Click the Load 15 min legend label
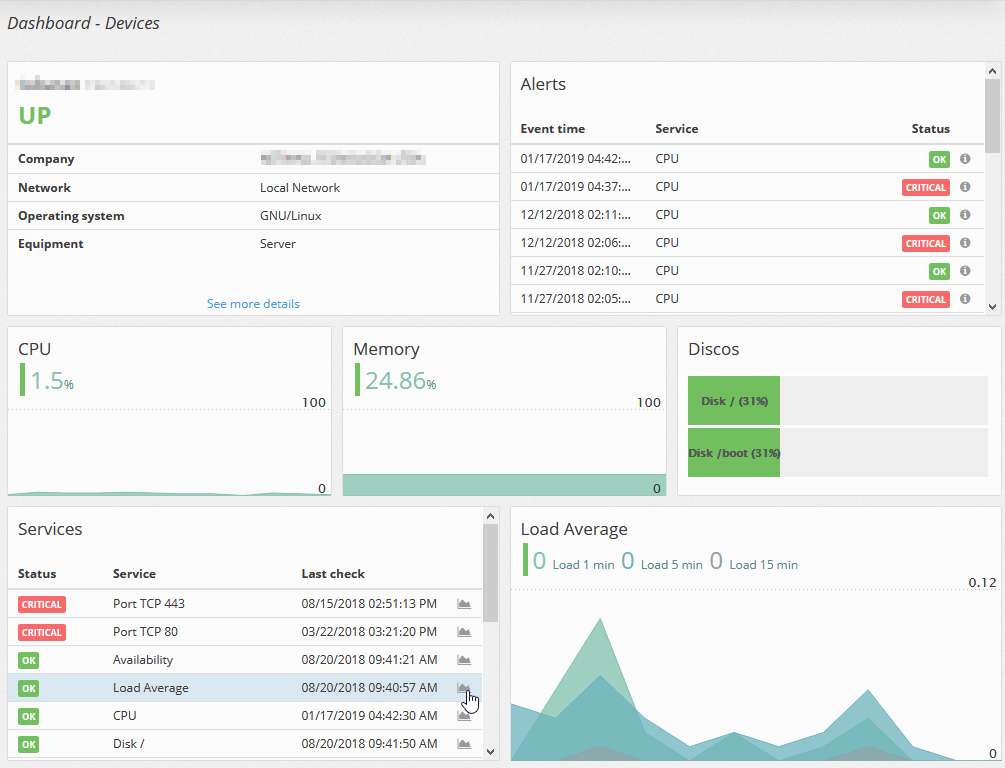This screenshot has width=1005, height=768. point(763,565)
